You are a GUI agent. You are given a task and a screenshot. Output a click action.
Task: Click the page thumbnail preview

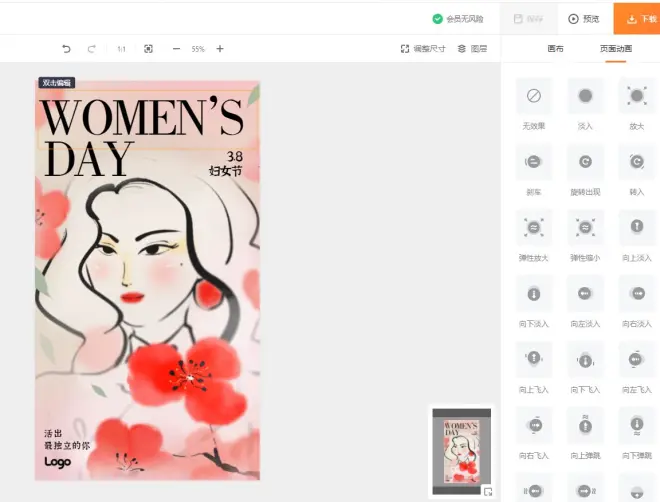point(461,448)
